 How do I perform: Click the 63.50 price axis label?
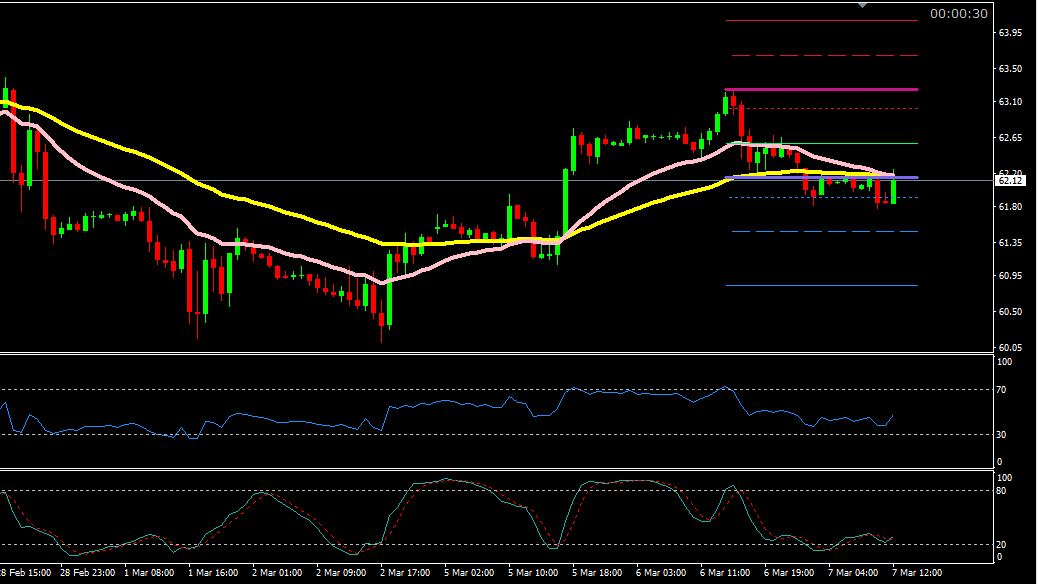click(1010, 69)
